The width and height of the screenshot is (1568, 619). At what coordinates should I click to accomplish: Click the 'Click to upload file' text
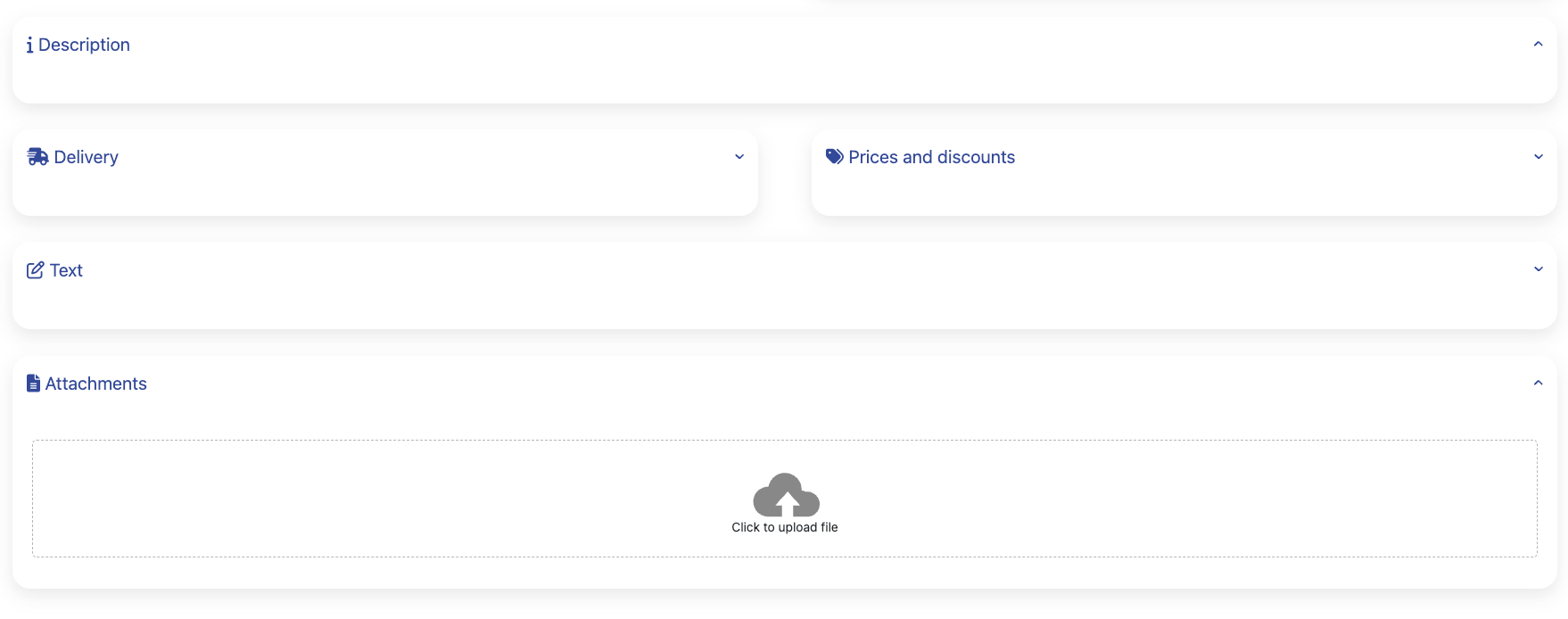coord(785,528)
